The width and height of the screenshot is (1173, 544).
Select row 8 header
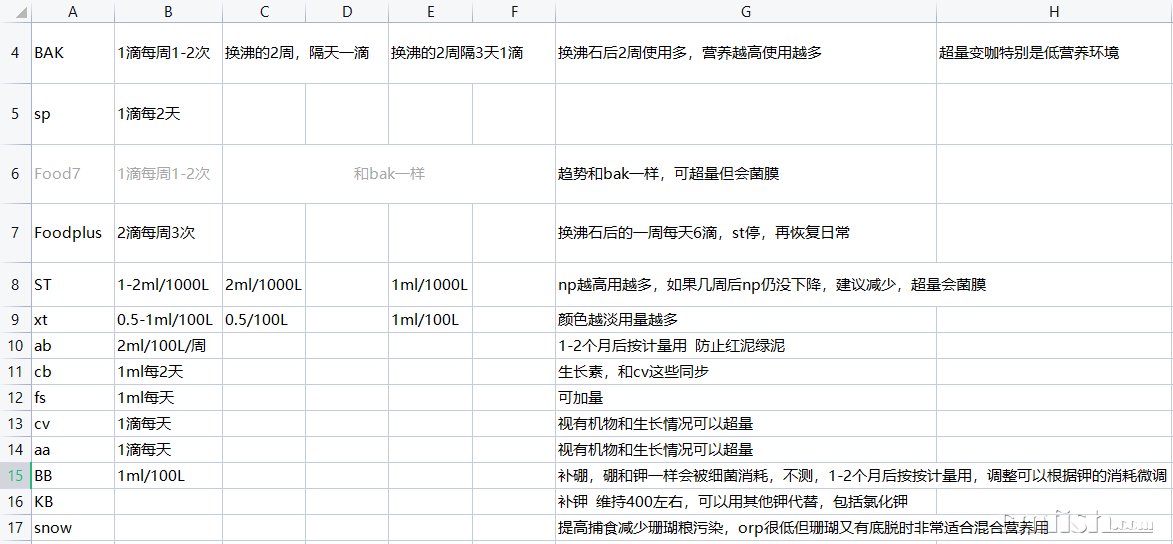15,285
